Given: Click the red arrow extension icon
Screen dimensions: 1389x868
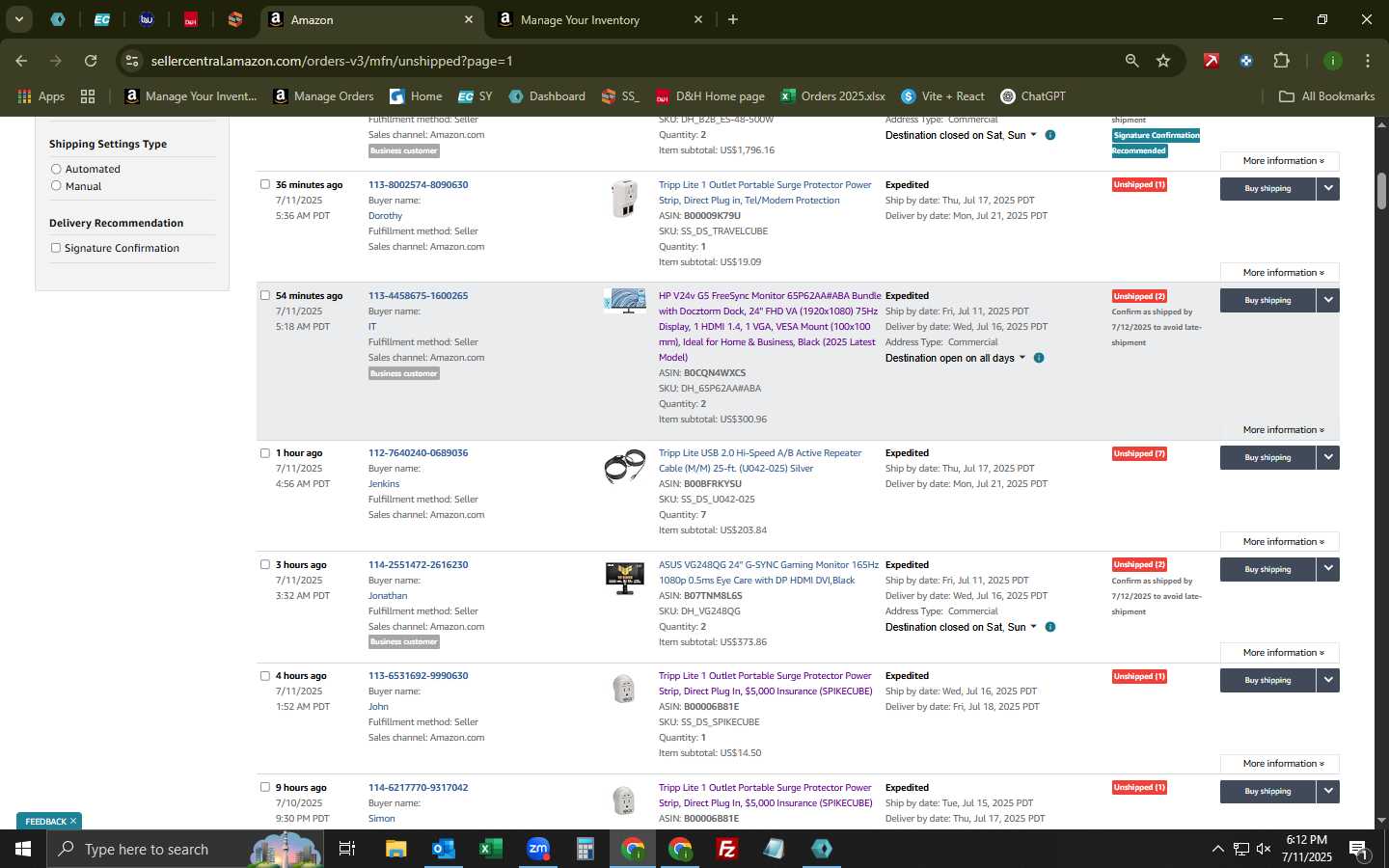Looking at the screenshot, I should point(1212,61).
